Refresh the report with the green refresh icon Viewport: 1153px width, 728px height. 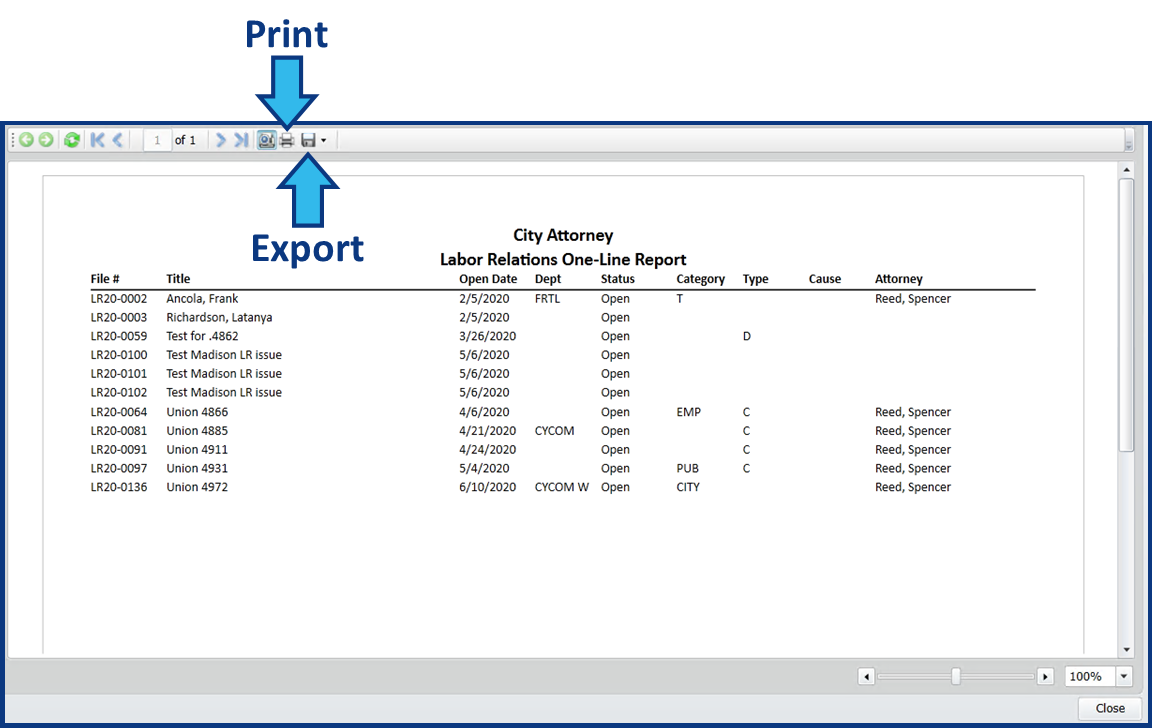(x=71, y=140)
